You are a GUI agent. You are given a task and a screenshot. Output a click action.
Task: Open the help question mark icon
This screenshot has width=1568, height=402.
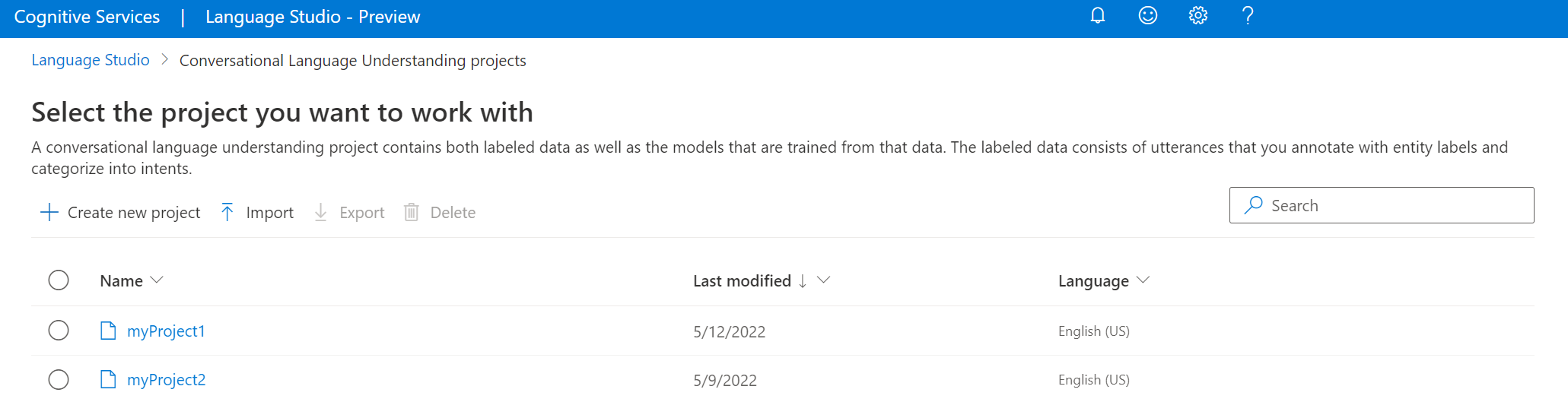[x=1248, y=16]
